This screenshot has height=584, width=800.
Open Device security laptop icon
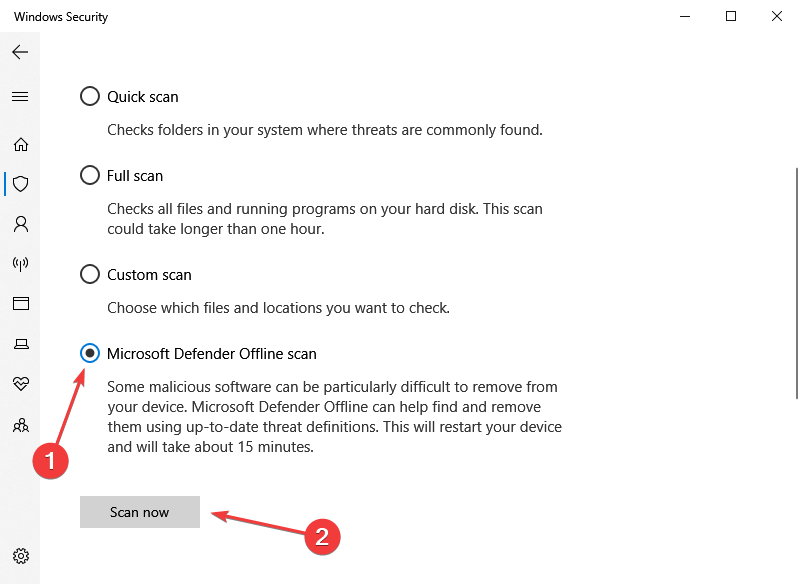pyautogui.click(x=20, y=344)
